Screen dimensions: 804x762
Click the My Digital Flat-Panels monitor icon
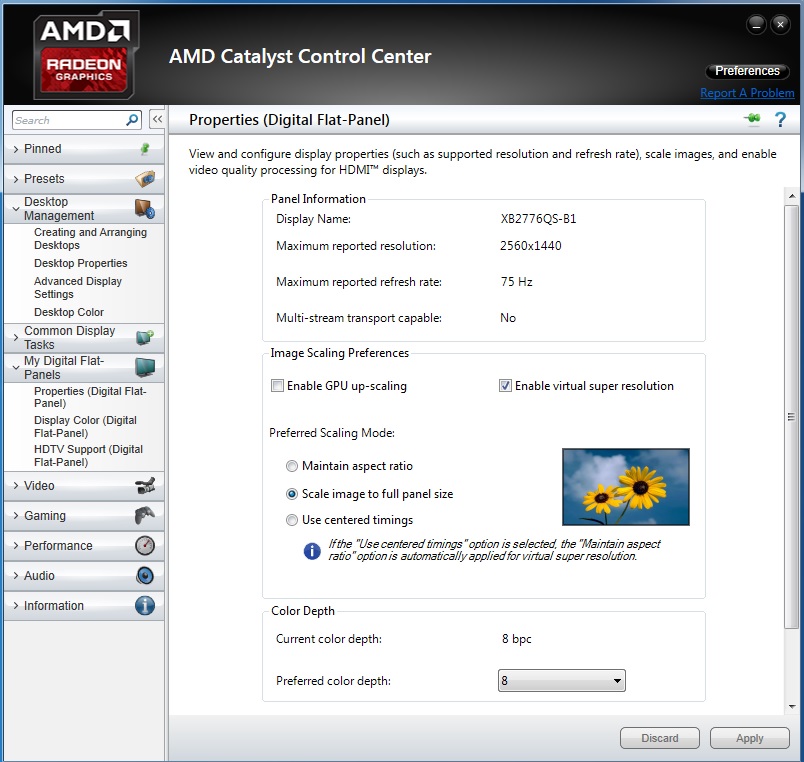point(145,367)
